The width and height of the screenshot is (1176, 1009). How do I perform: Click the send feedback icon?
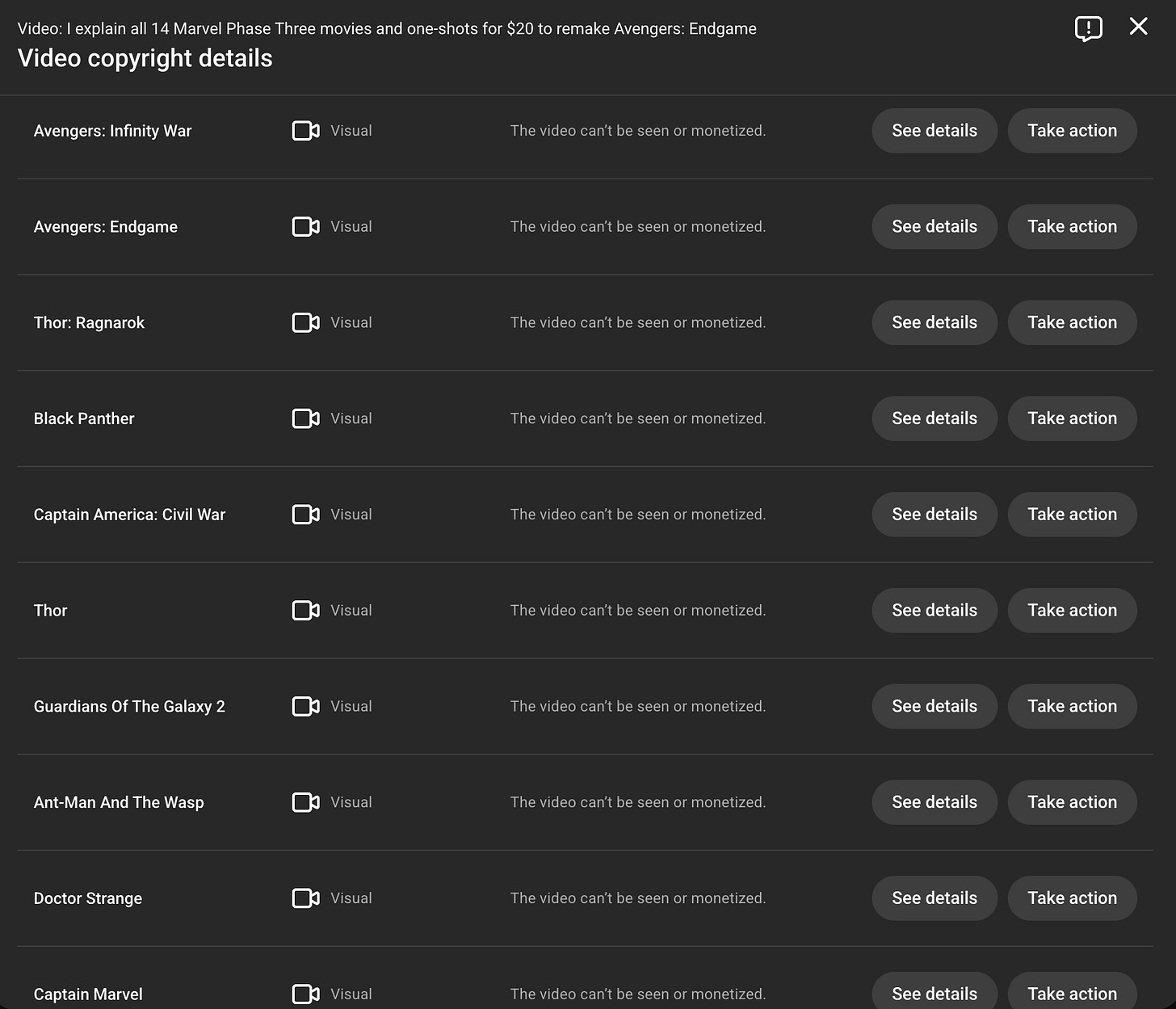point(1088,28)
